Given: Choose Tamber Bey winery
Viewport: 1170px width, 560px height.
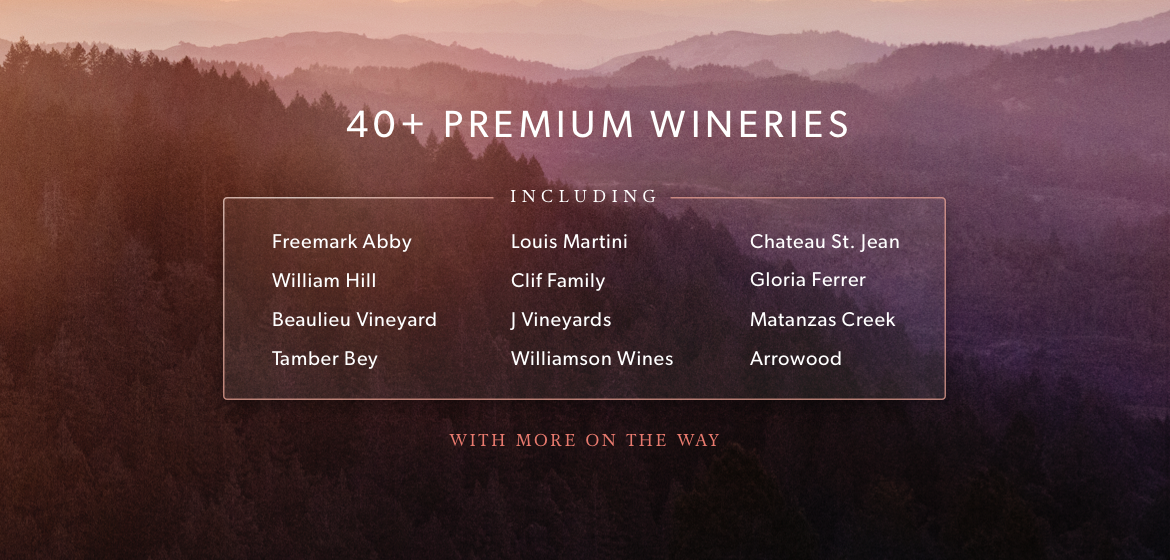Looking at the screenshot, I should (324, 359).
